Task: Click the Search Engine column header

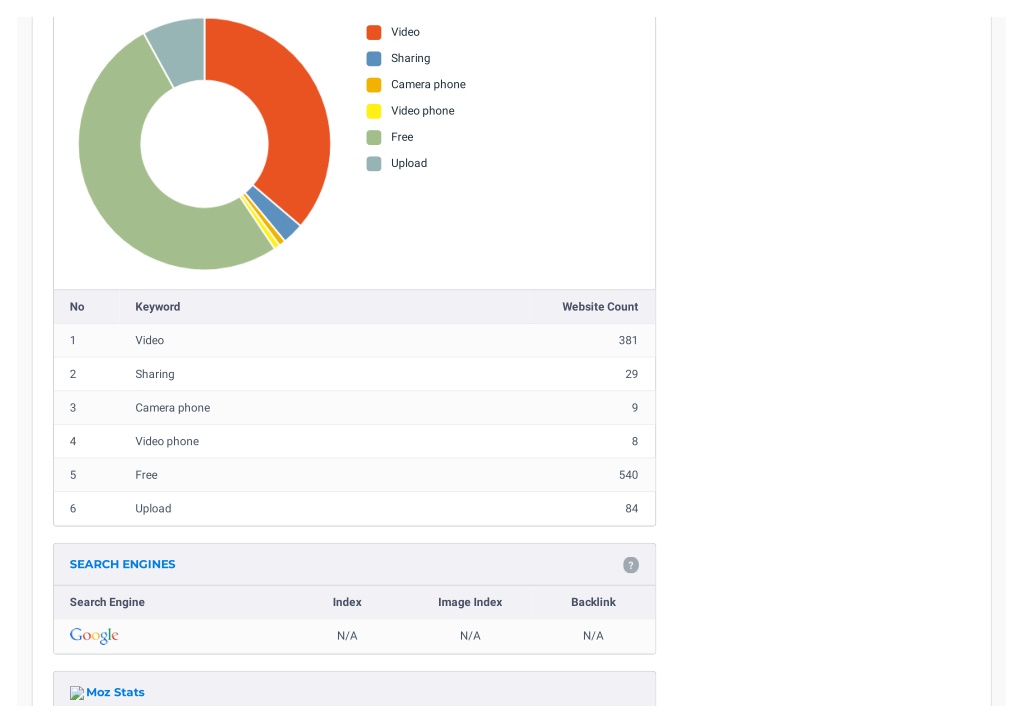Action: pyautogui.click(x=107, y=602)
